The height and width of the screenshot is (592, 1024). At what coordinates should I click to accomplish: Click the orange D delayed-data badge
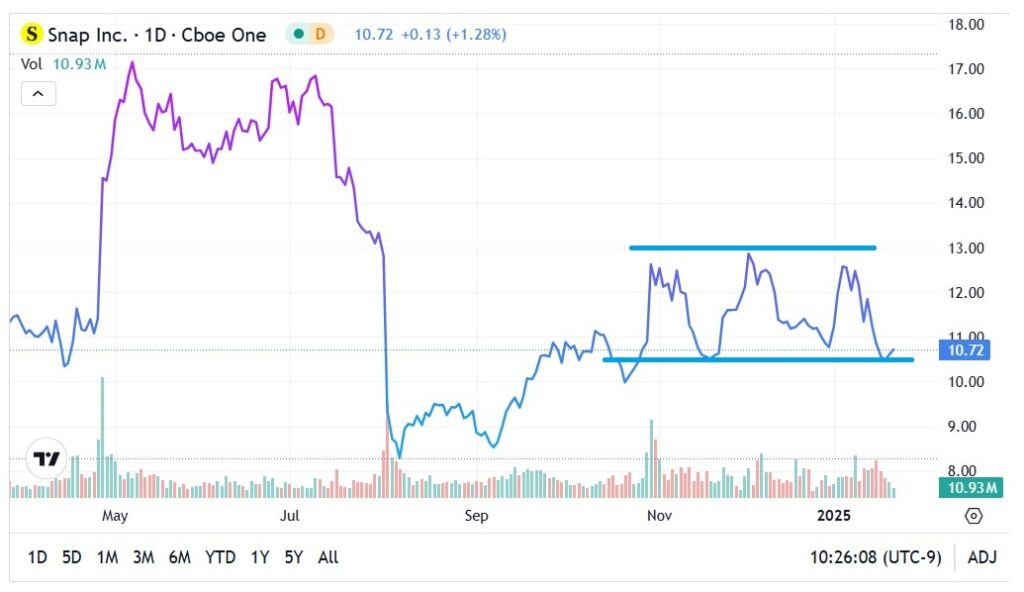(x=320, y=34)
